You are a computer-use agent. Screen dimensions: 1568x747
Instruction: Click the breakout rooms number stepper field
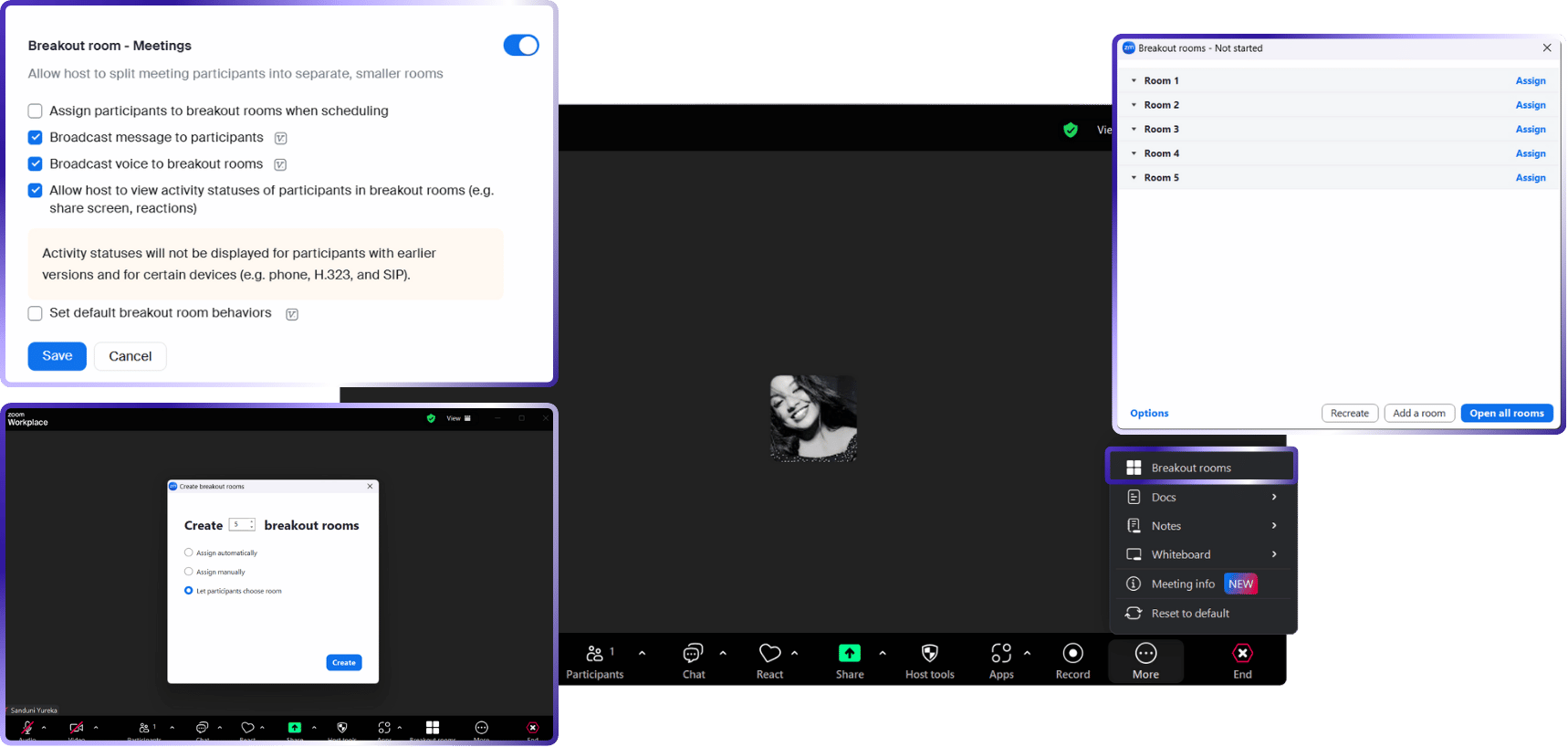coord(242,524)
